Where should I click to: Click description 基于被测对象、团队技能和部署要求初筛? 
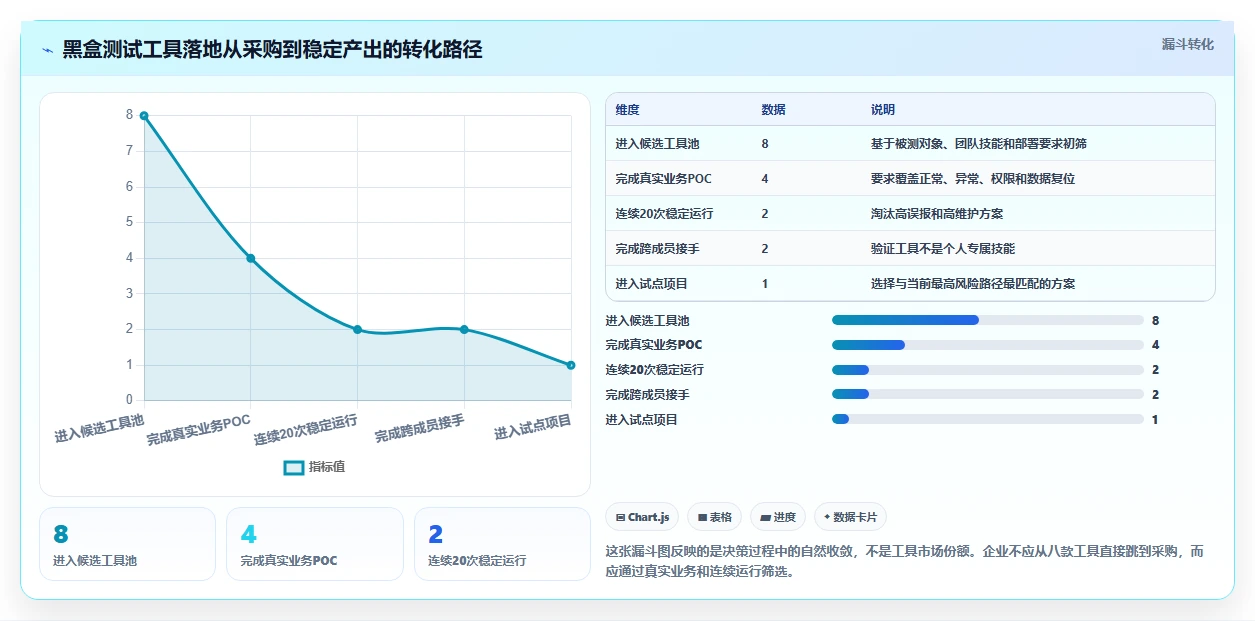[979, 144]
